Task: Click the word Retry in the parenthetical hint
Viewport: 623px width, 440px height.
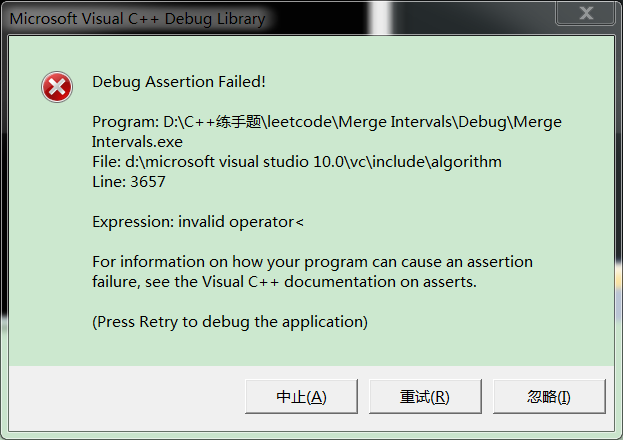Action: (159, 322)
